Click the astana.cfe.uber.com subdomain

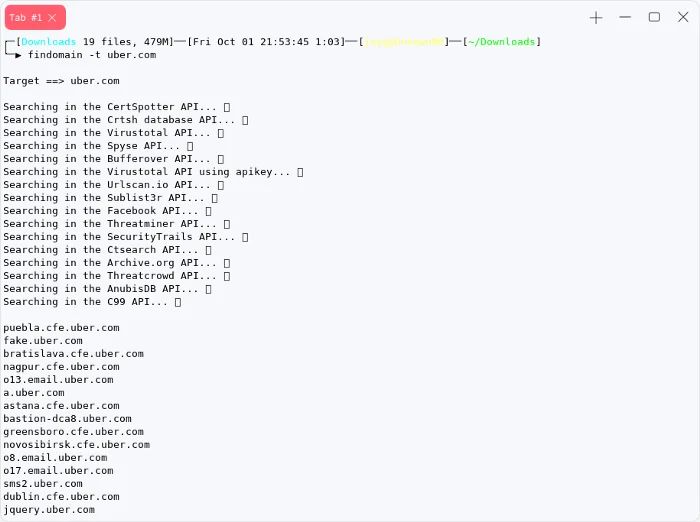point(62,405)
